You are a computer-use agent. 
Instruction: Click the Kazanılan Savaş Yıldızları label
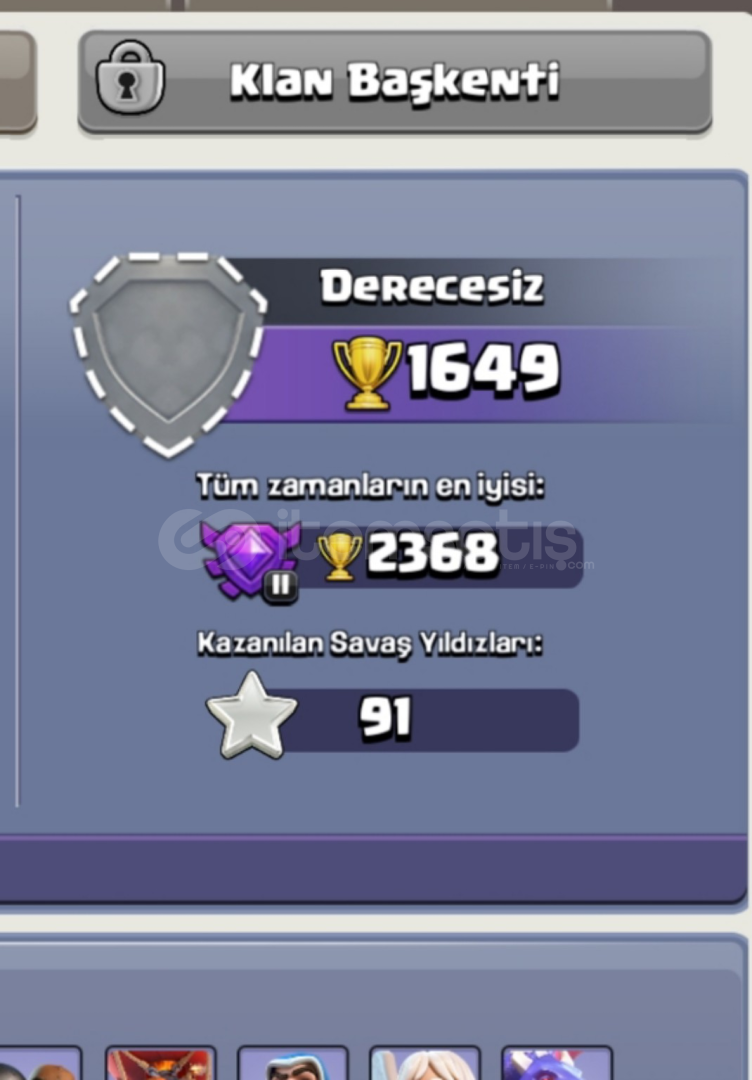[370, 643]
